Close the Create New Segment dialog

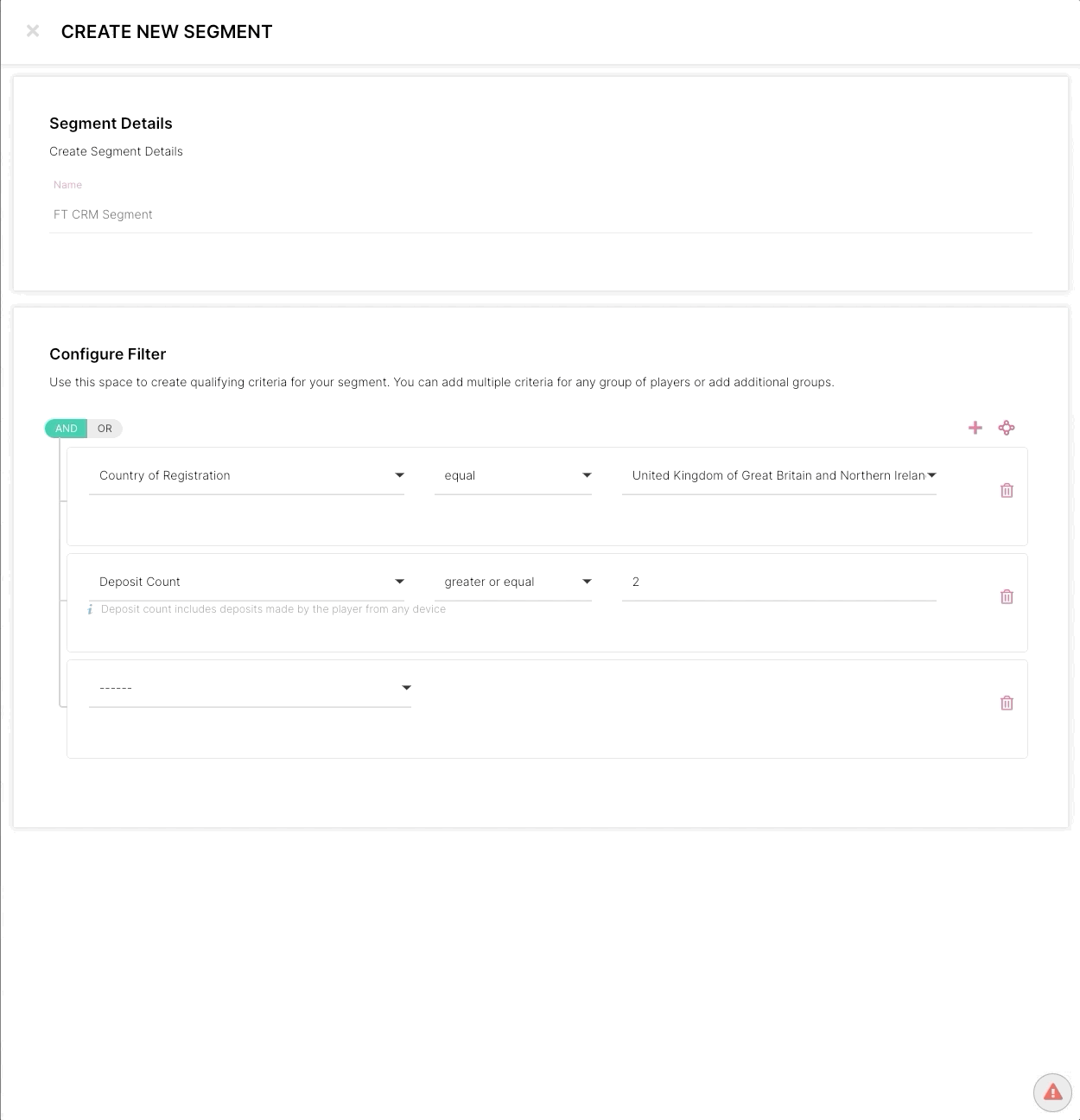click(x=33, y=31)
